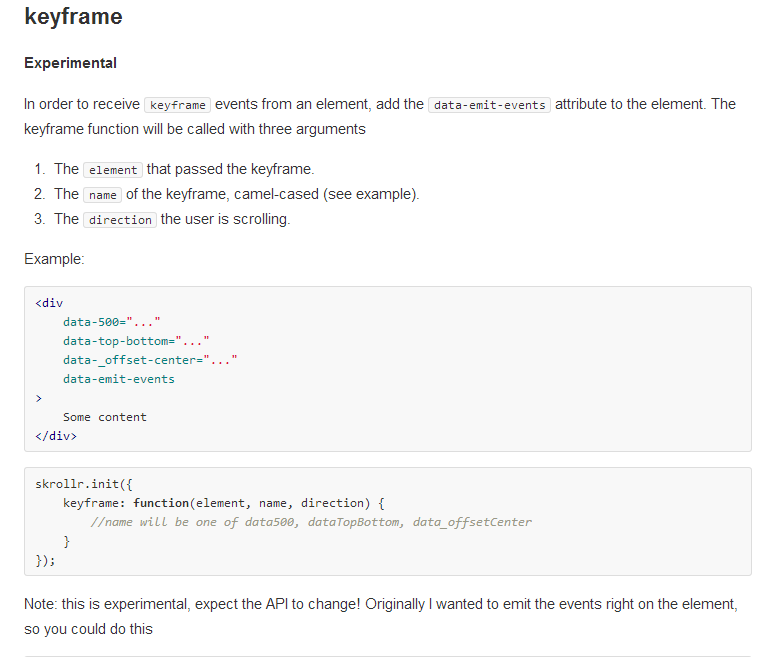
Task: Click the 'data-500="..."' attribute line
Action: (112, 322)
